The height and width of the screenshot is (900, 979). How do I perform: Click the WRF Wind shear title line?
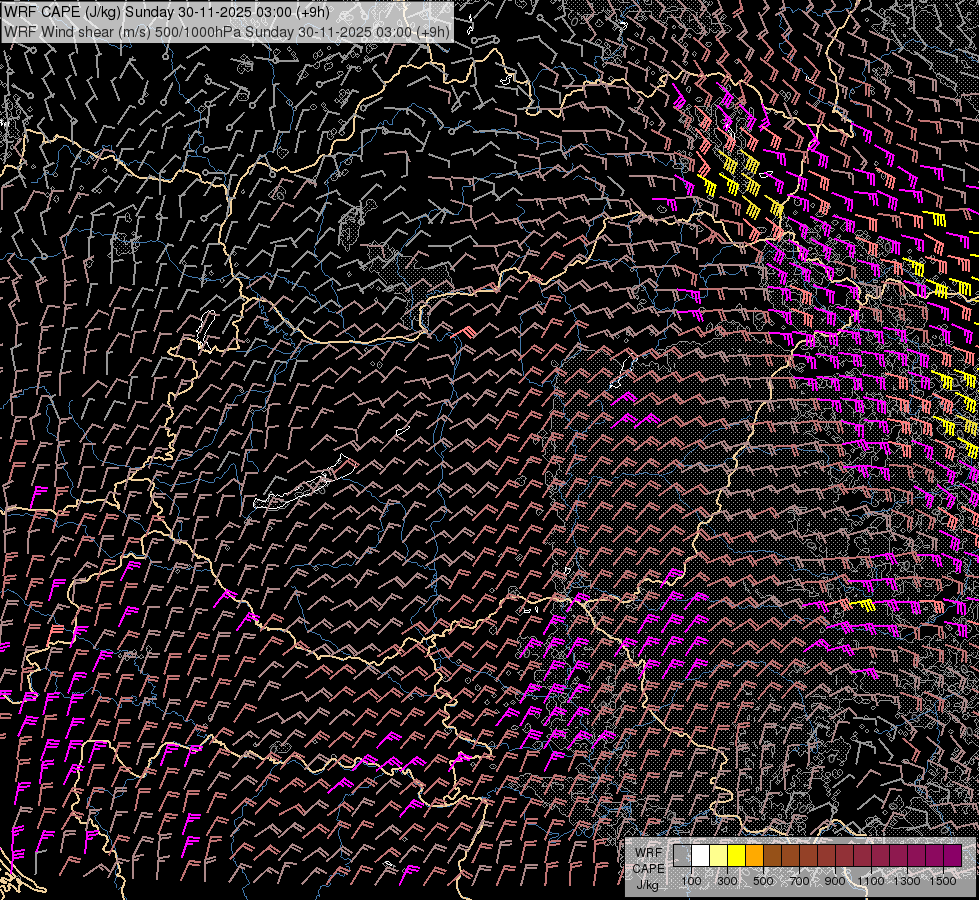point(227,32)
